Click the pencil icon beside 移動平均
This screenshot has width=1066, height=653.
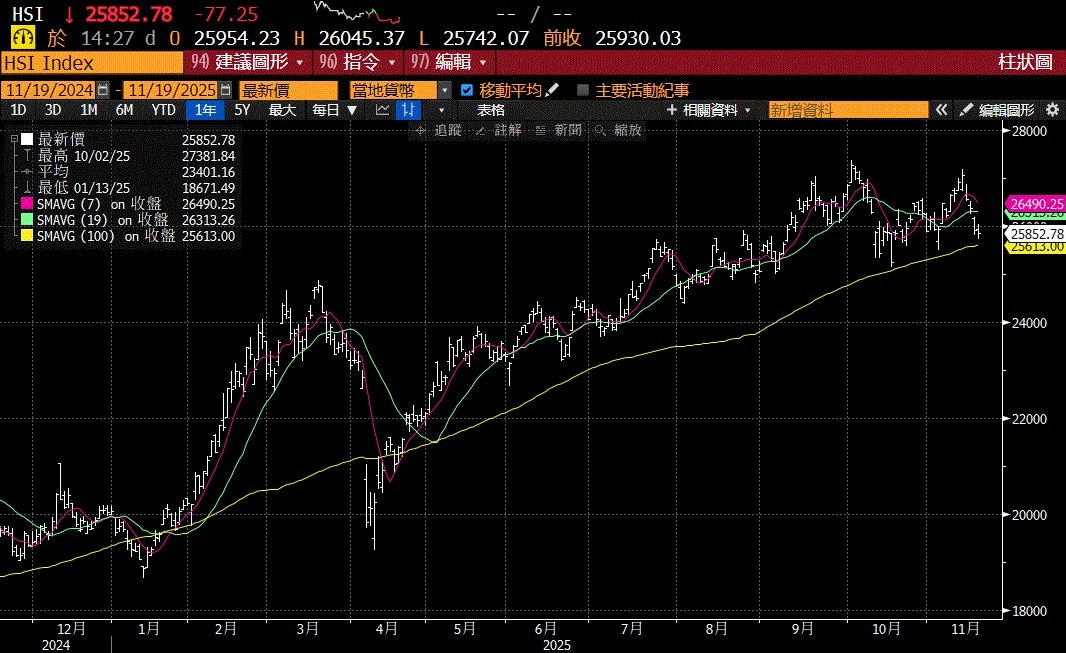[553, 90]
